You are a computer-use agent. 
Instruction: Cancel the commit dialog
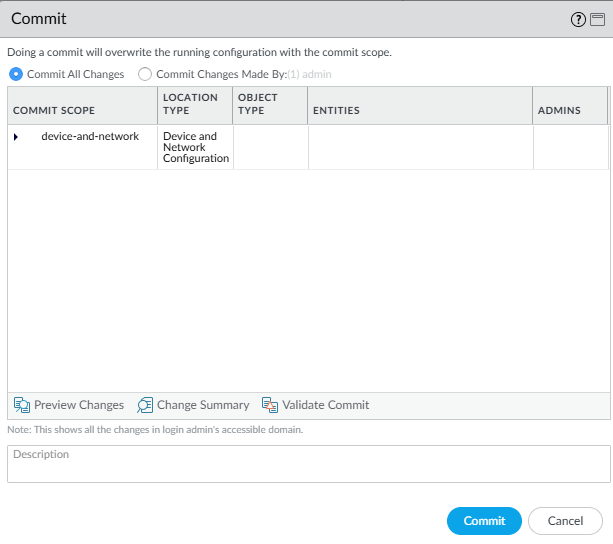coord(565,521)
